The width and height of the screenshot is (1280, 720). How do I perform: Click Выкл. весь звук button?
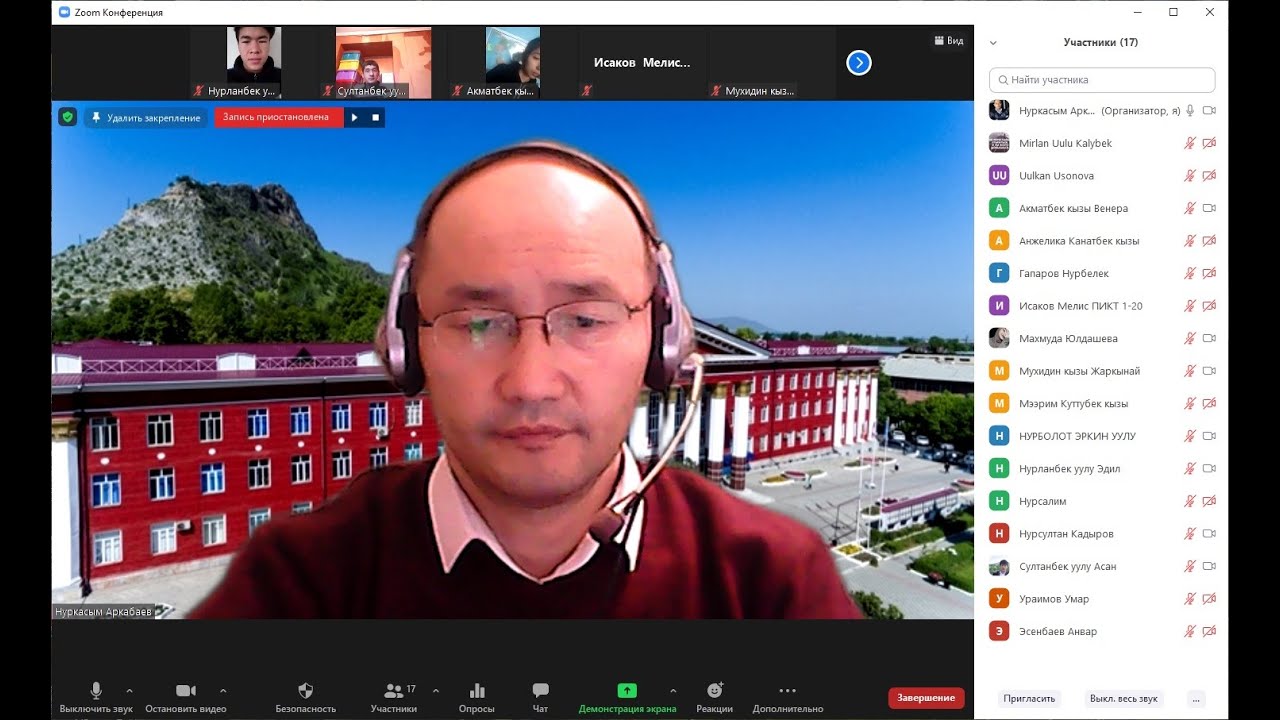(x=1124, y=699)
